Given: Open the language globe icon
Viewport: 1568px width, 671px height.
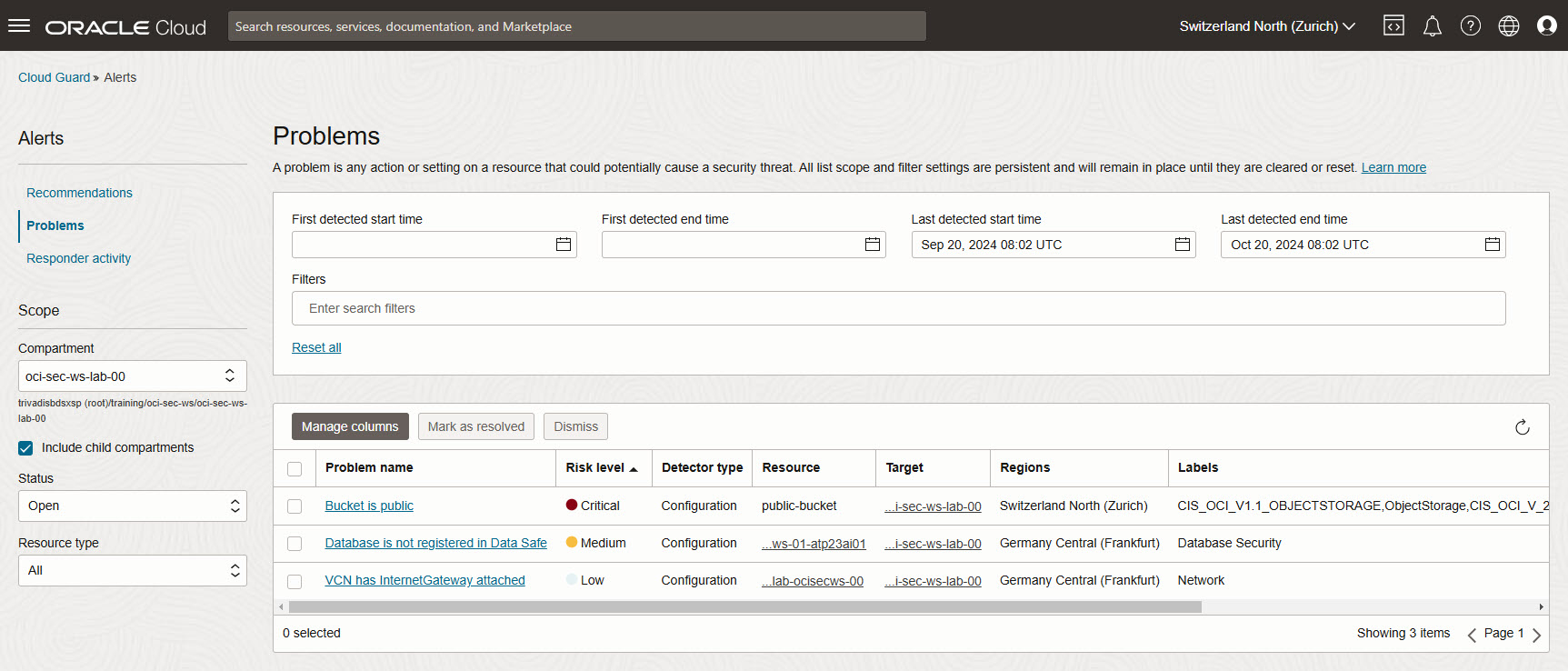Looking at the screenshot, I should click(1509, 25).
